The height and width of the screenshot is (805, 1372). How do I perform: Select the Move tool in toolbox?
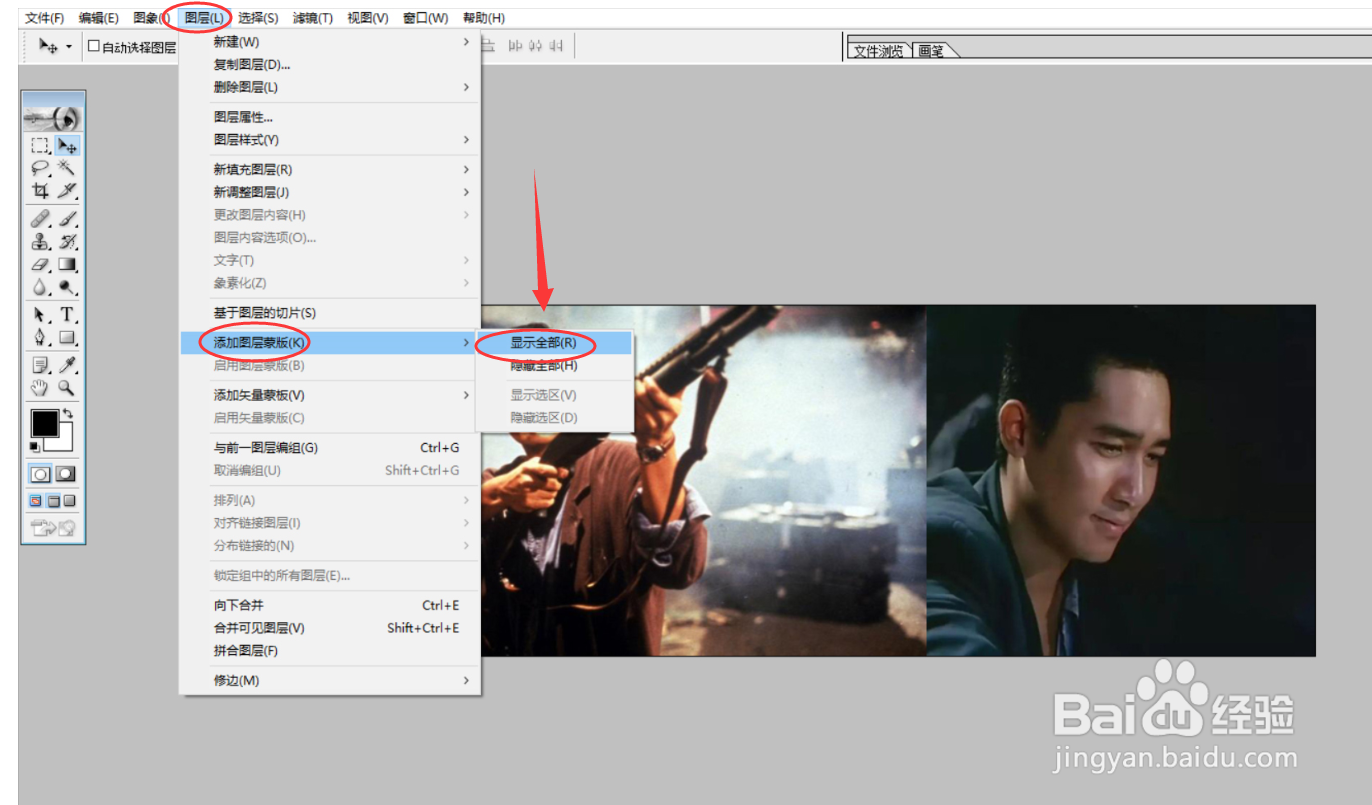pos(67,146)
